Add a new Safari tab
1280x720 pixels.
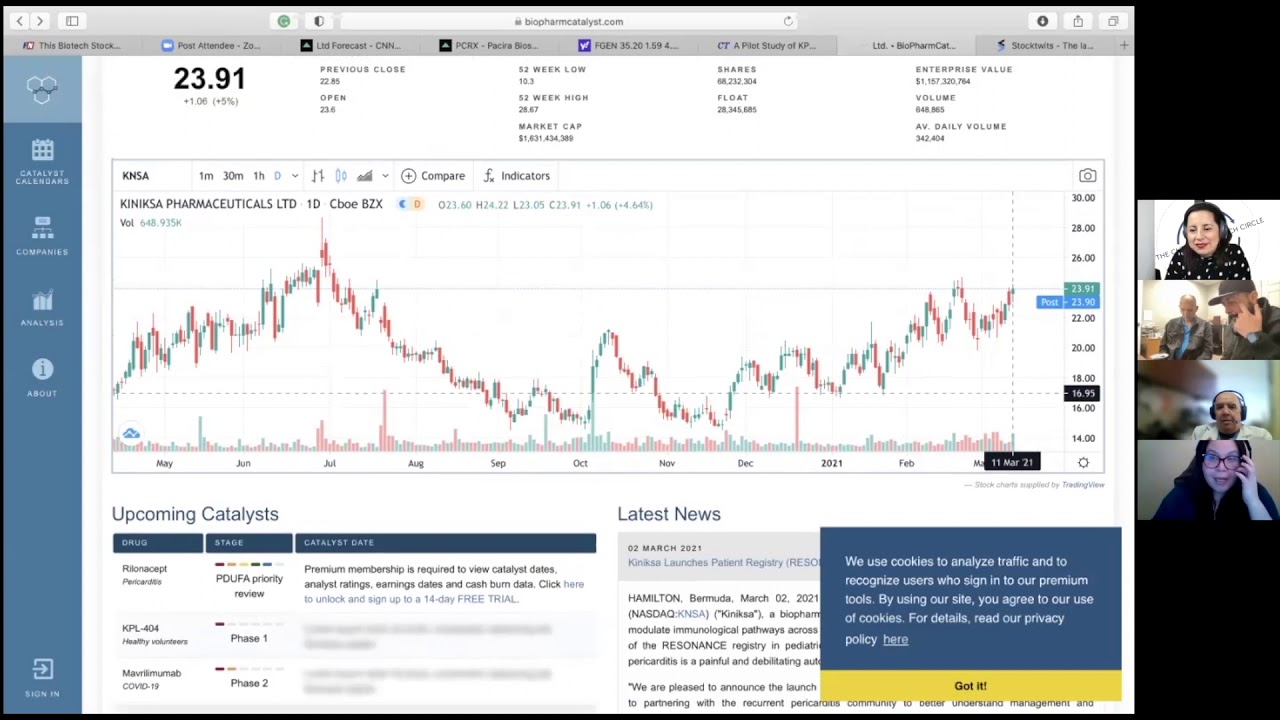(1124, 45)
